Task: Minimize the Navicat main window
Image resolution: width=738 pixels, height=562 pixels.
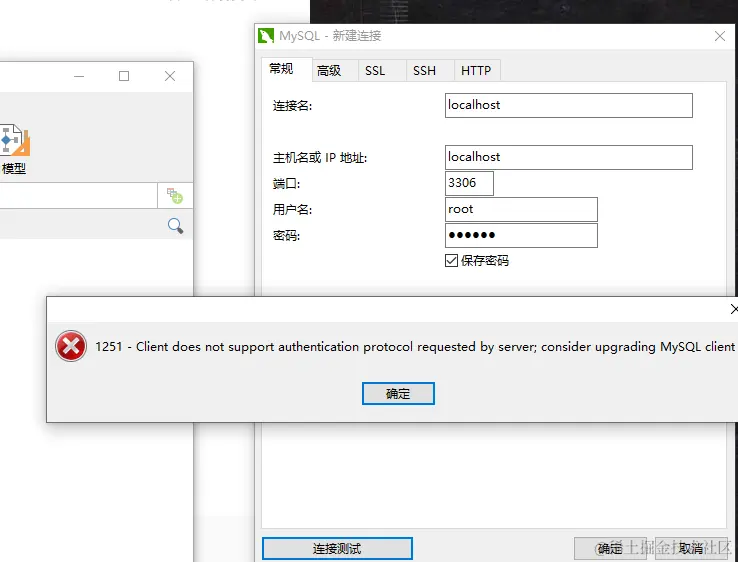Action: tap(79, 76)
